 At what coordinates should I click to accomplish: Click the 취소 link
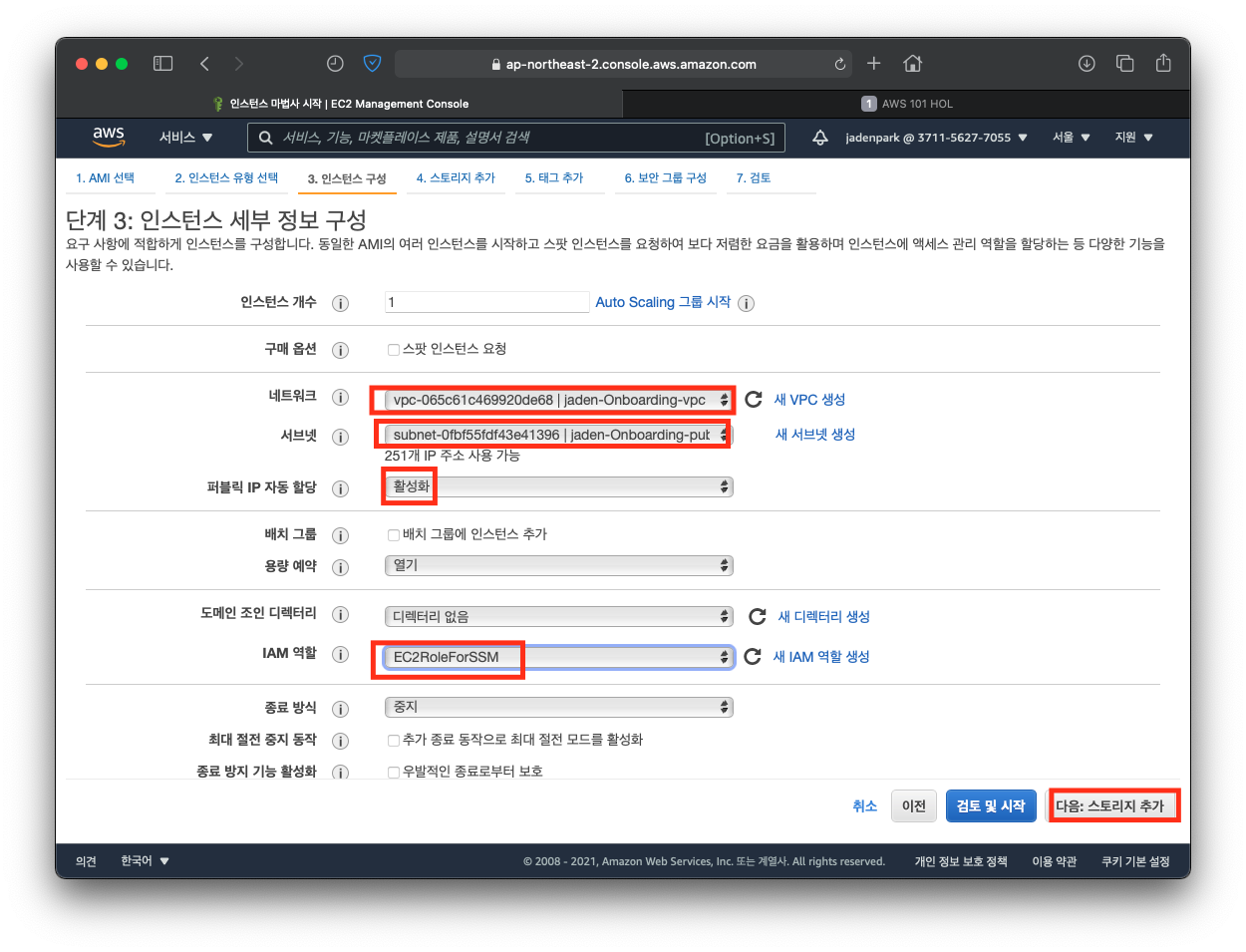point(864,805)
